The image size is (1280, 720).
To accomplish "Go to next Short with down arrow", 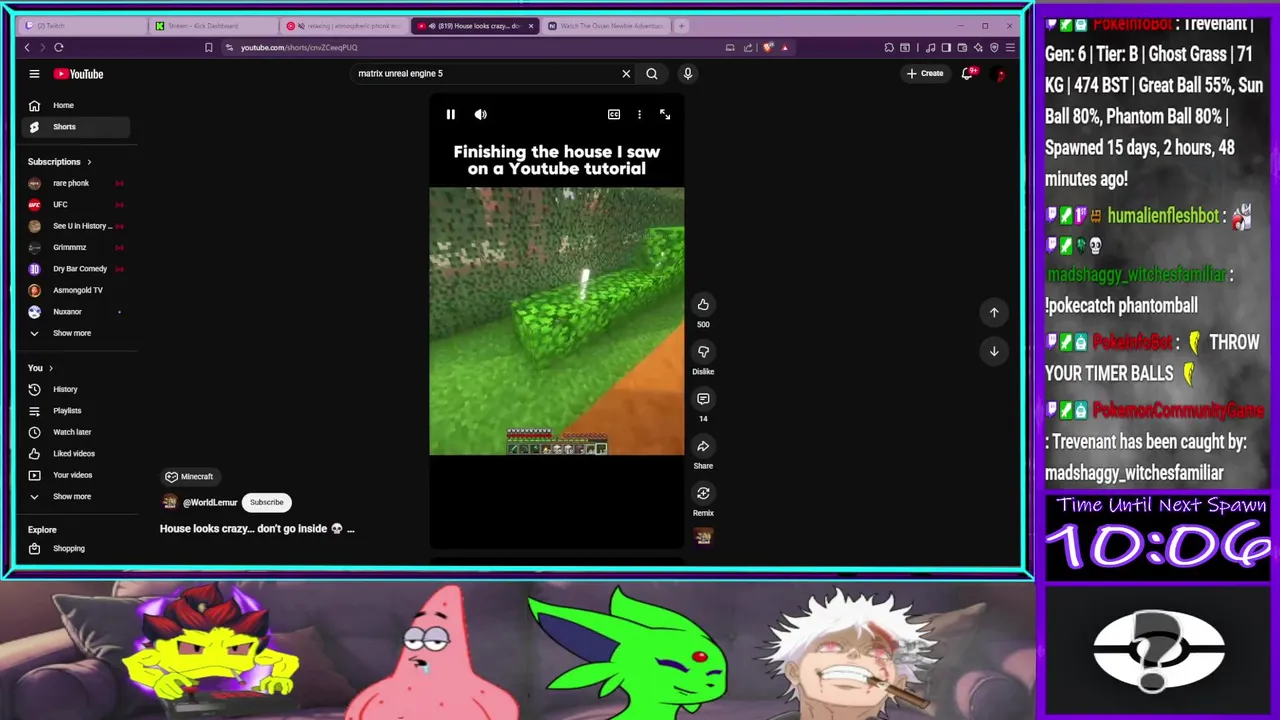I will click(x=994, y=351).
